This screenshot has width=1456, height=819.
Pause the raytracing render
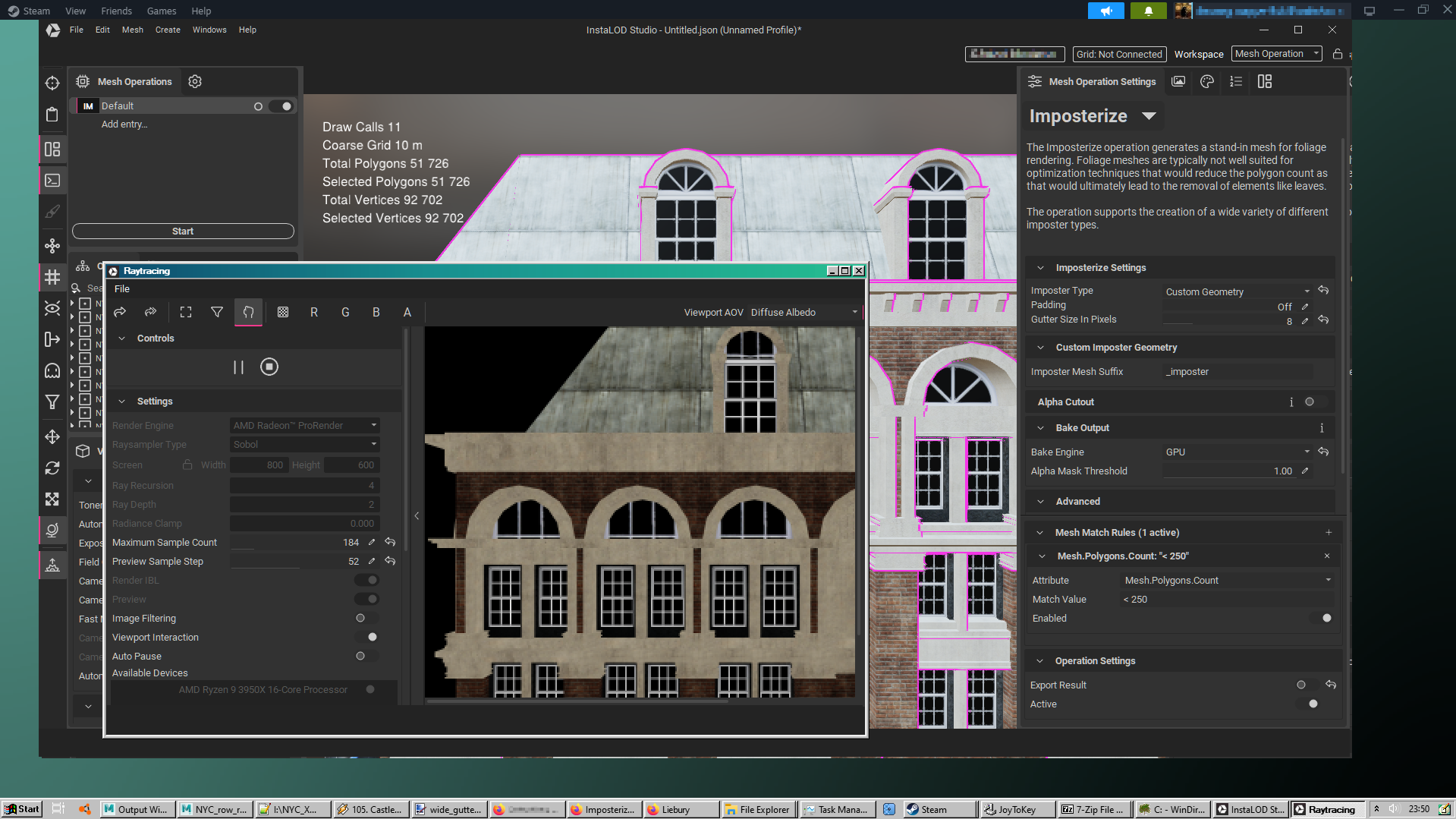pos(238,367)
